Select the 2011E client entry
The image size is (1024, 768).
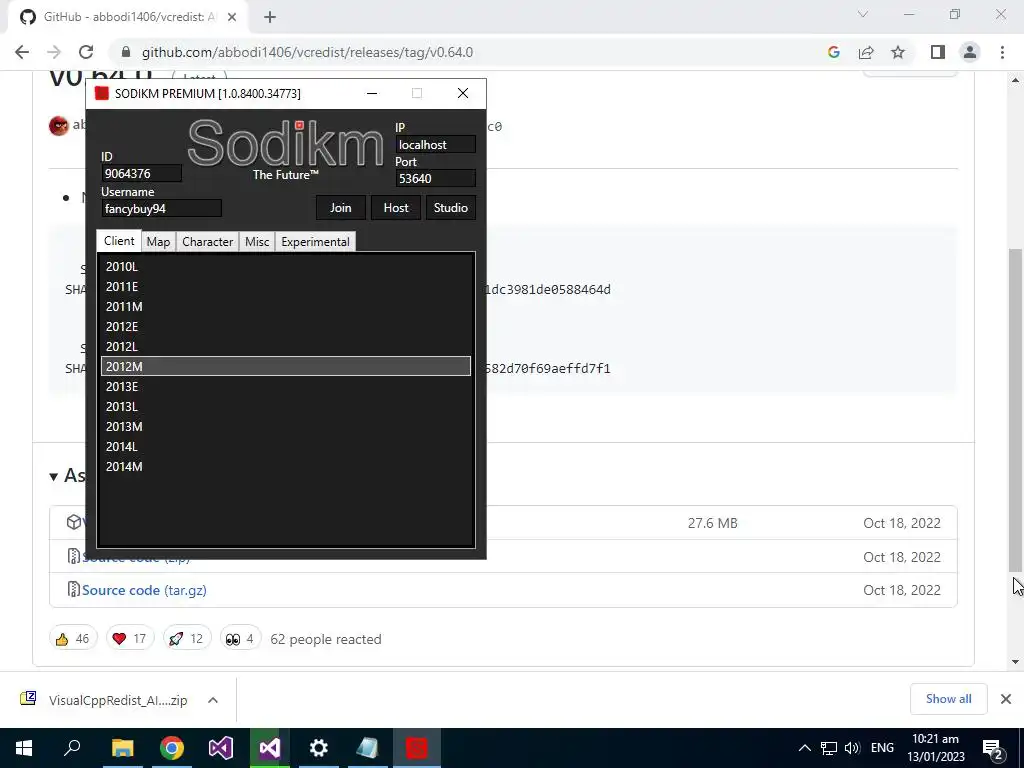[286, 287]
